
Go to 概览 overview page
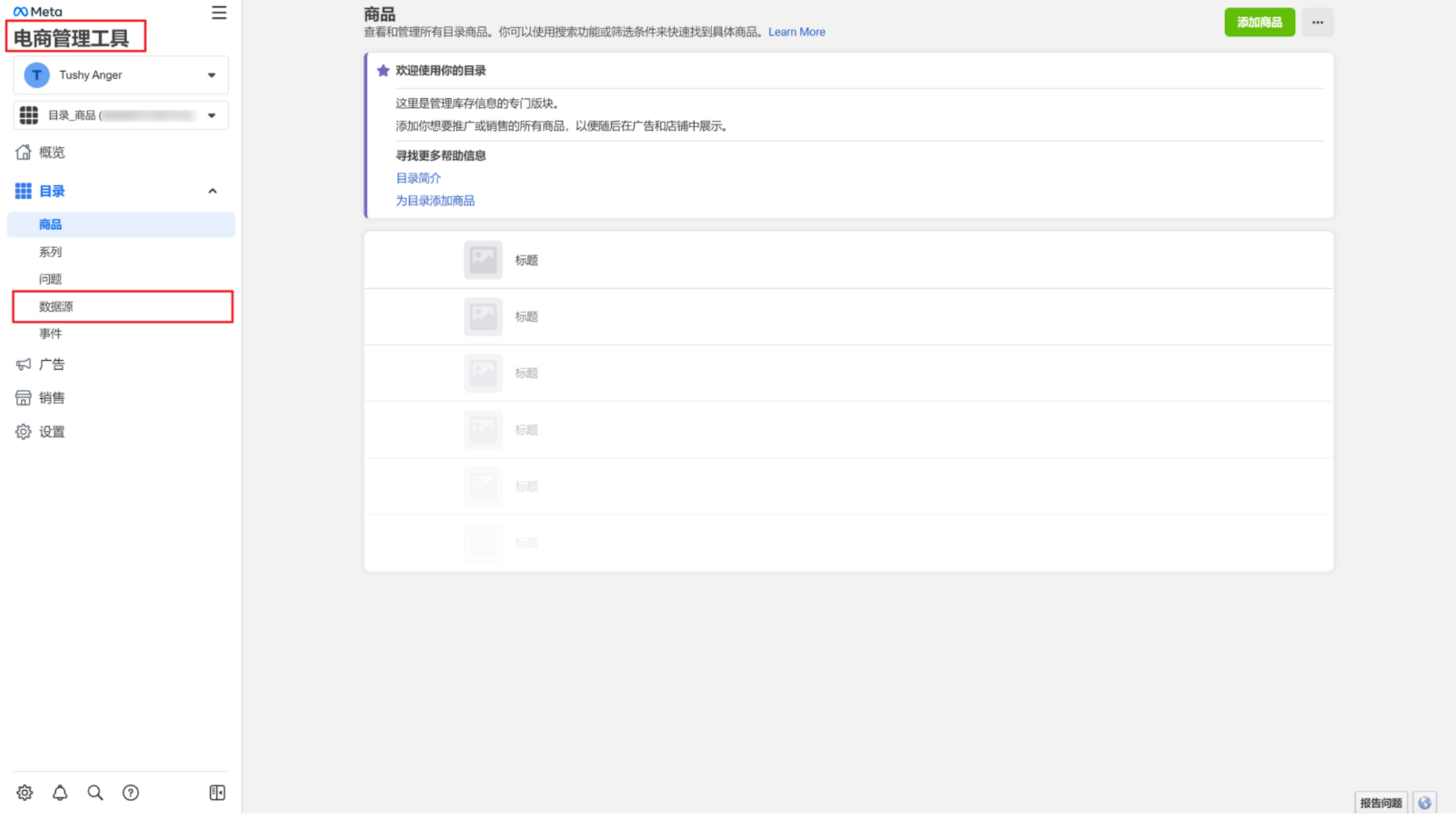pos(51,152)
